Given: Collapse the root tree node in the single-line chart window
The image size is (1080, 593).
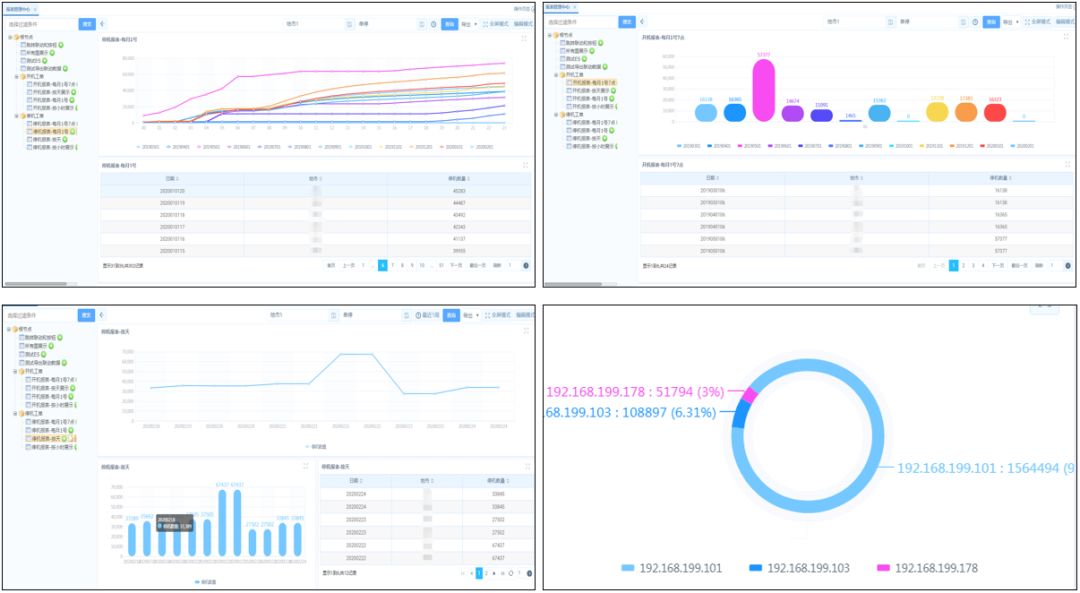Looking at the screenshot, I should point(10,329).
